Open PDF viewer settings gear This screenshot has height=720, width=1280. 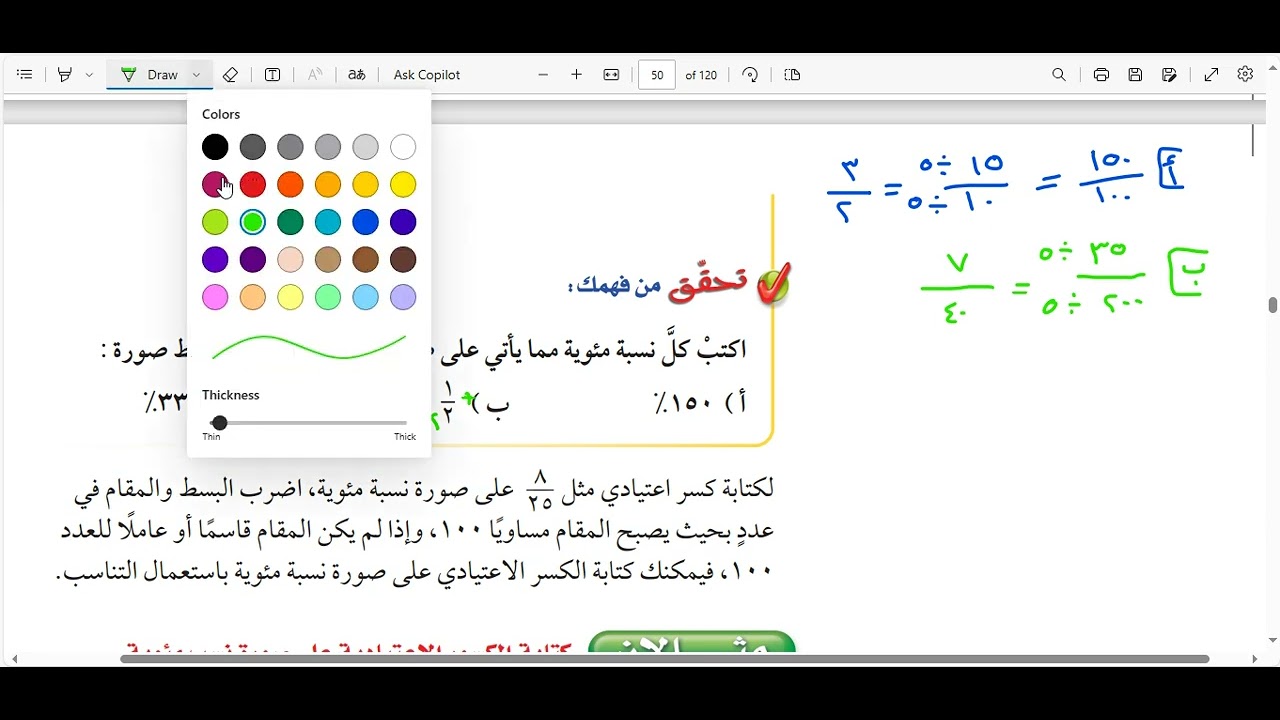1245,75
